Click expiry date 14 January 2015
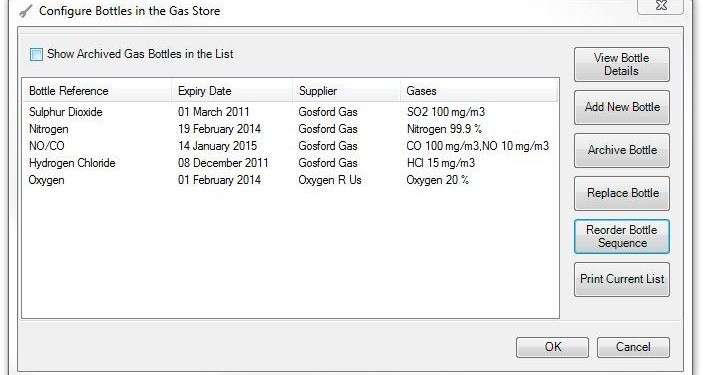 coord(217,146)
